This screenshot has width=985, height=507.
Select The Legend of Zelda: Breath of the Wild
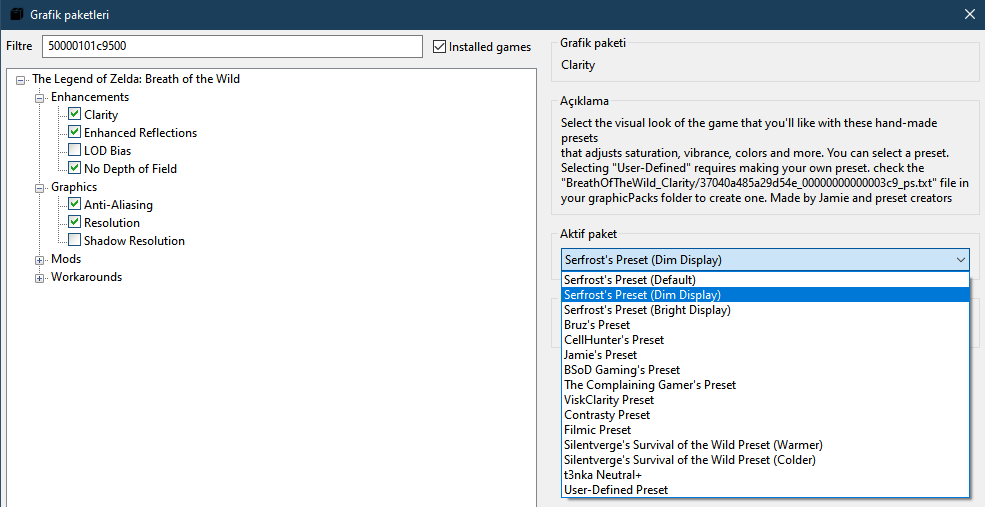[136, 79]
